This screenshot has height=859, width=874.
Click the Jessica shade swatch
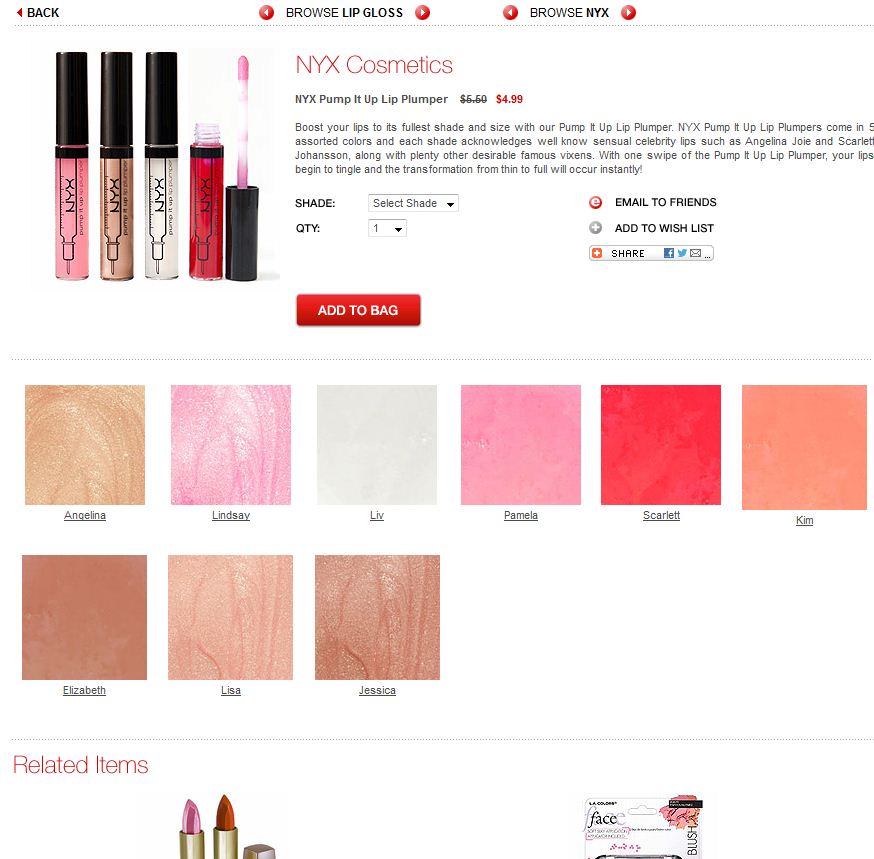pos(377,617)
